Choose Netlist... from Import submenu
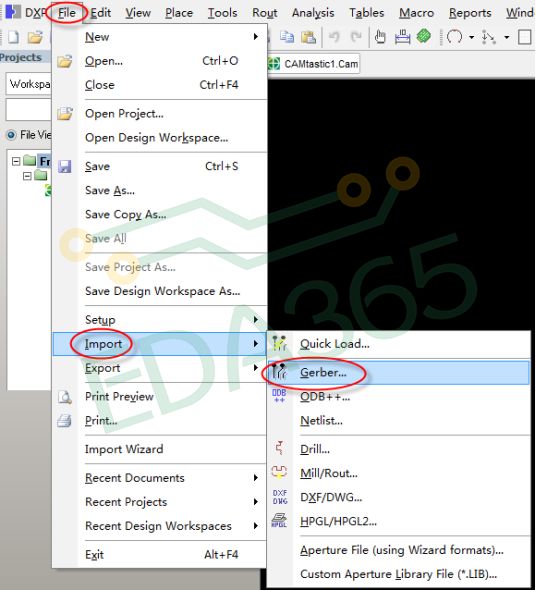The height and width of the screenshot is (590, 536). (399, 420)
